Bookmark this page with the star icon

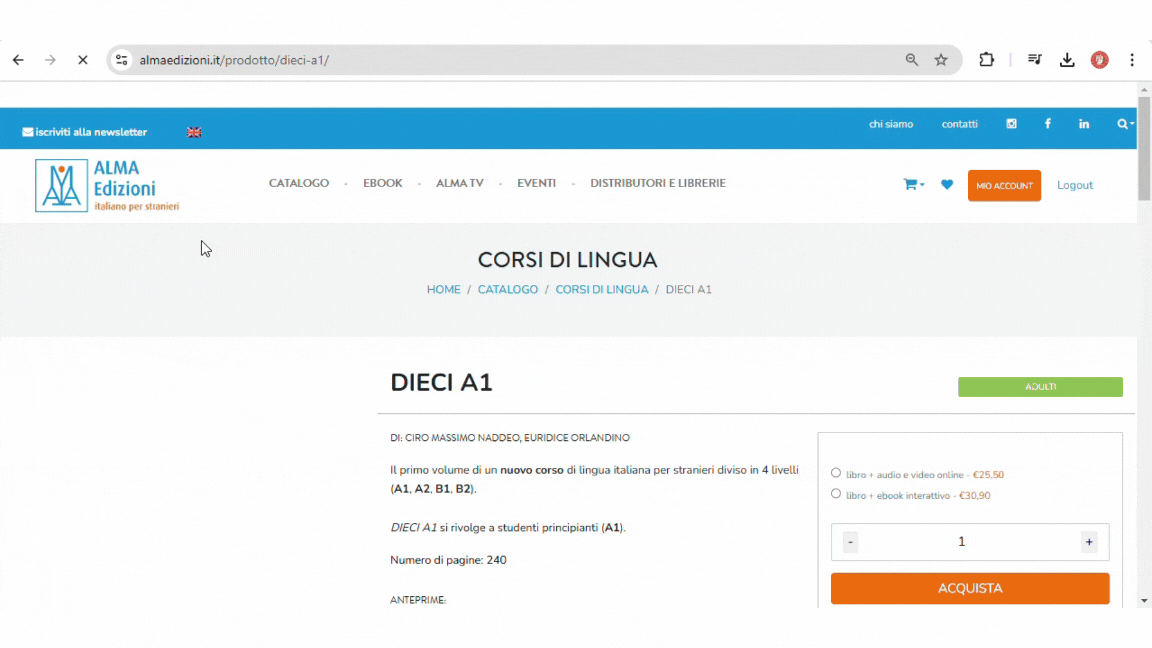(x=941, y=60)
